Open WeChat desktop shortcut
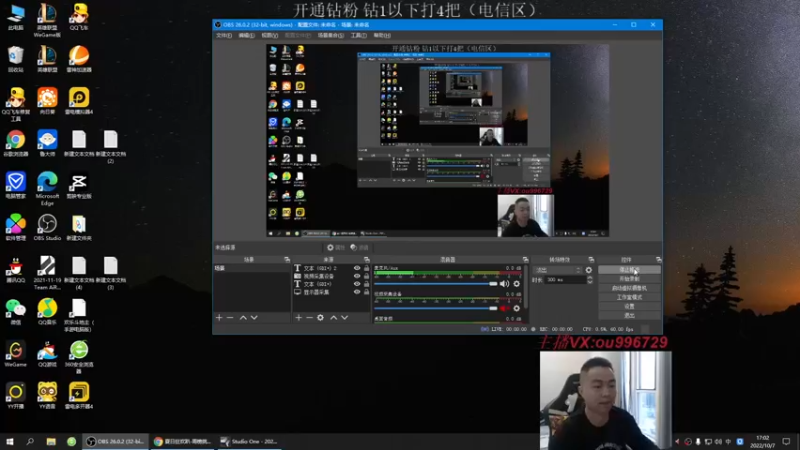This screenshot has width=800, height=450. point(15,312)
